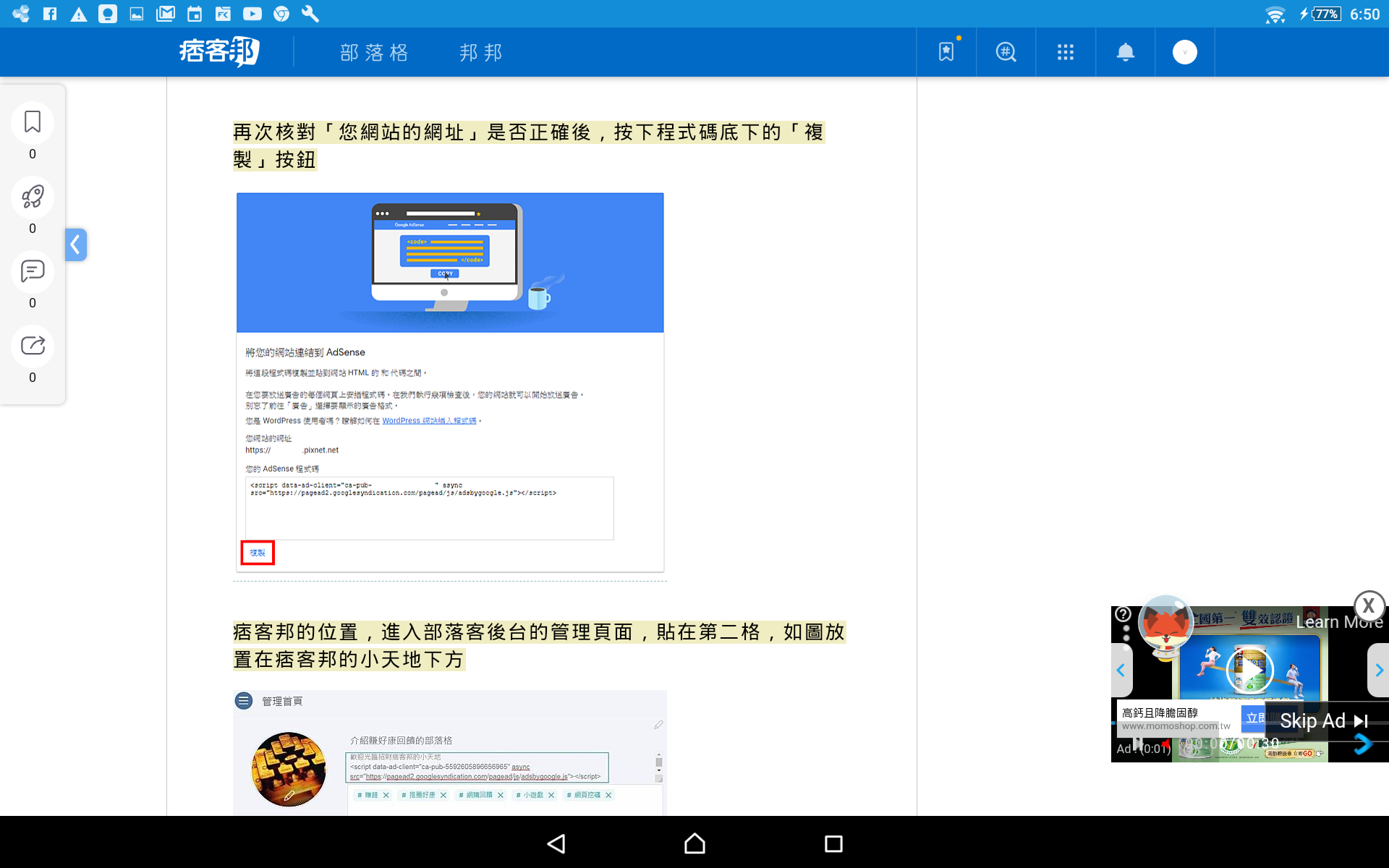Click Learn More on the ad
Viewport: 1389px width, 868px height.
tap(1339, 622)
